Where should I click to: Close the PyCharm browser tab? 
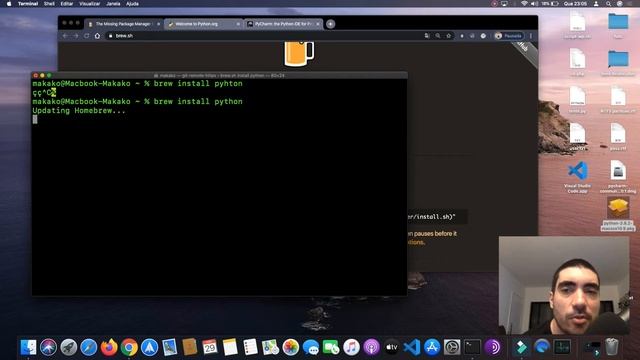point(318,24)
